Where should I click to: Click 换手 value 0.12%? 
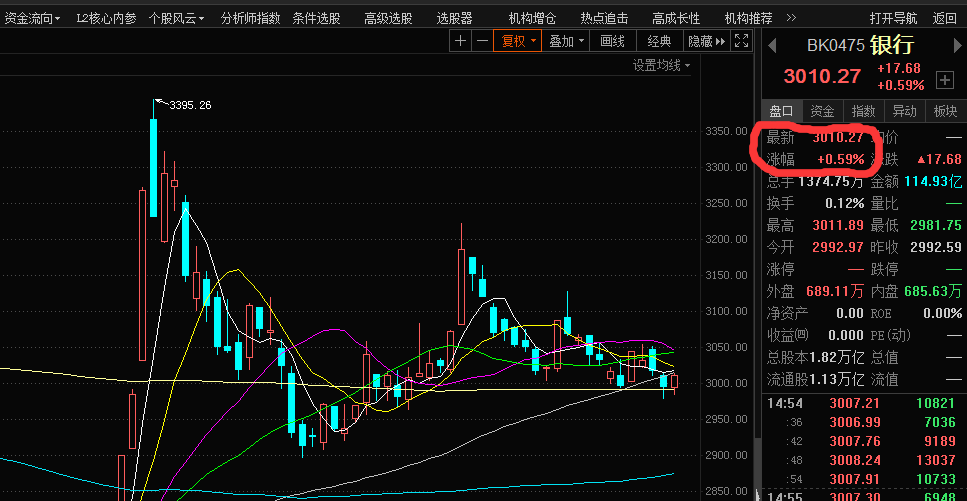845,204
